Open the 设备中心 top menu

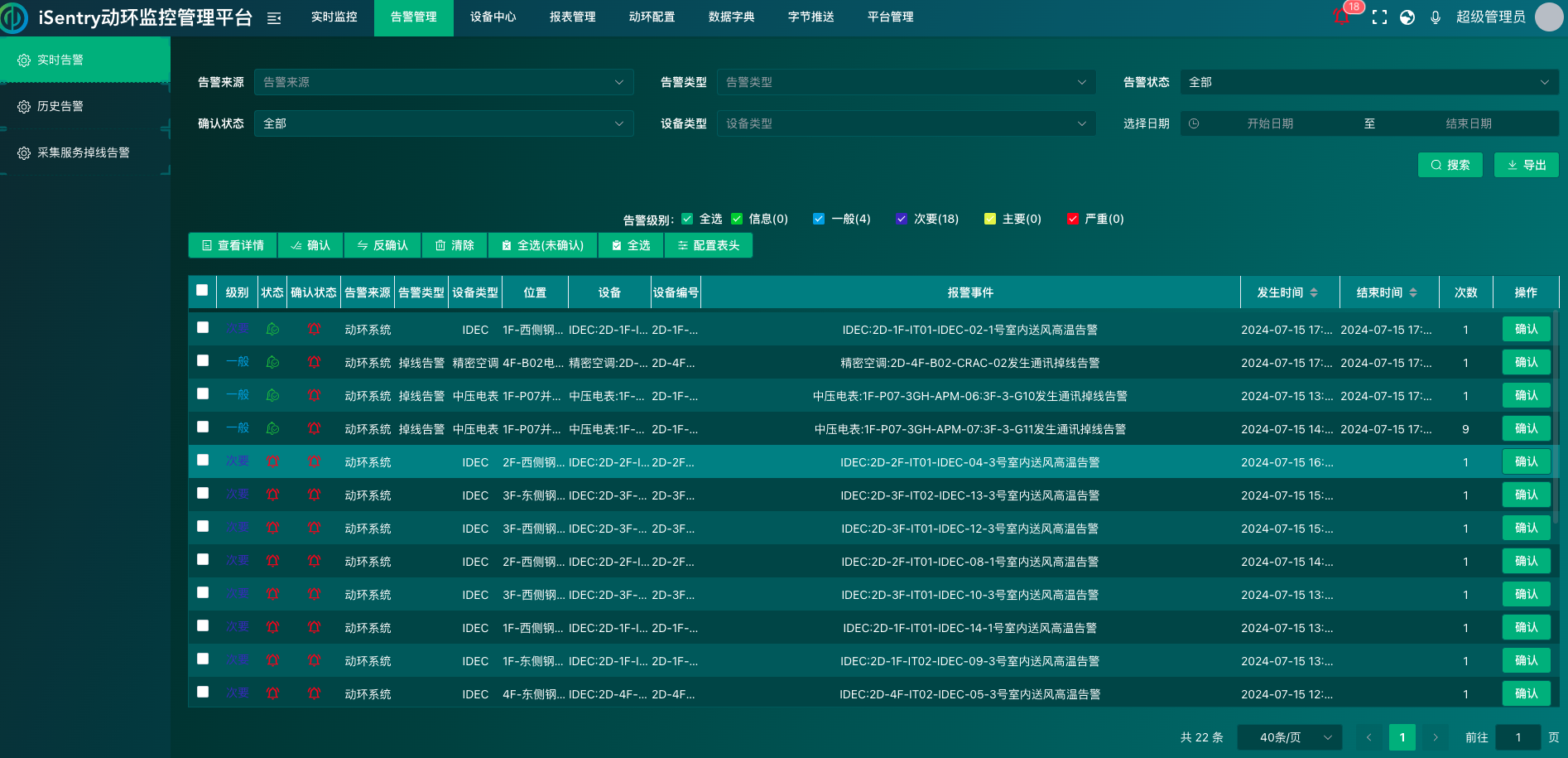click(x=493, y=17)
